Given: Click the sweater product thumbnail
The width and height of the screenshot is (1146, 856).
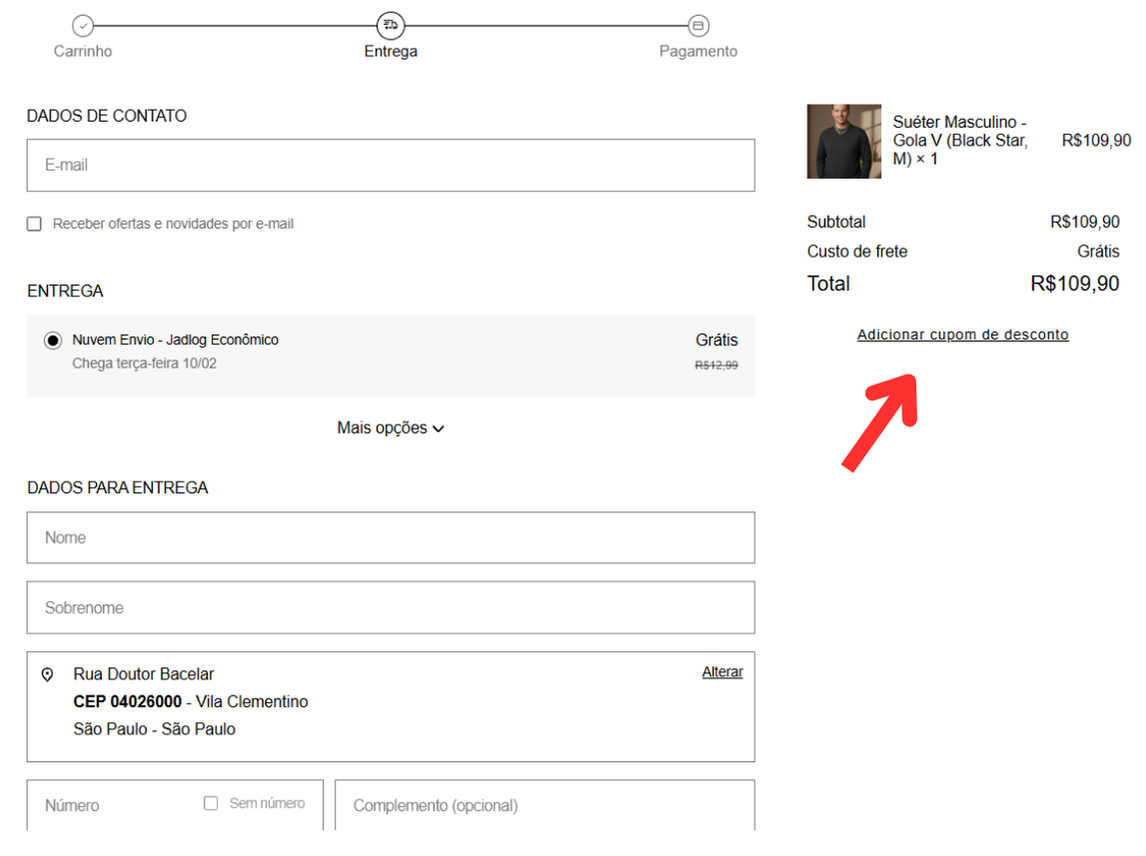Looking at the screenshot, I should [x=843, y=141].
